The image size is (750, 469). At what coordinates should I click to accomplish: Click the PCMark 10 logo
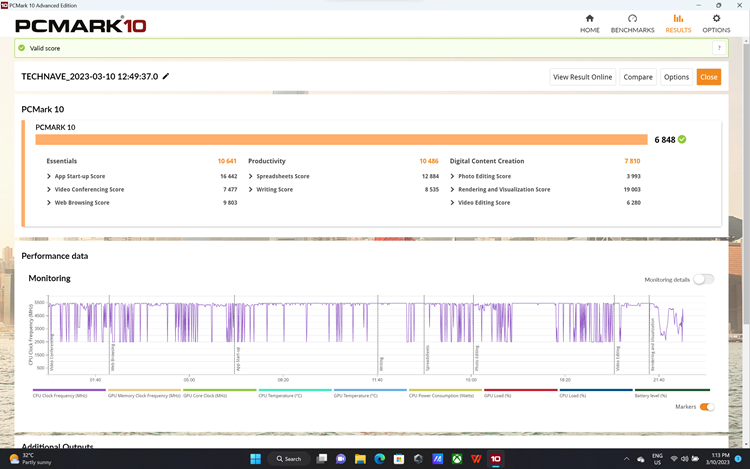80,25
